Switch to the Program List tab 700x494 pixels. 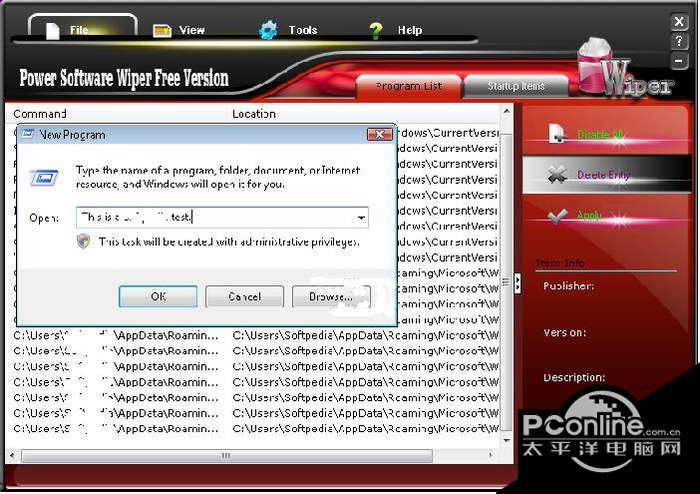(x=408, y=86)
